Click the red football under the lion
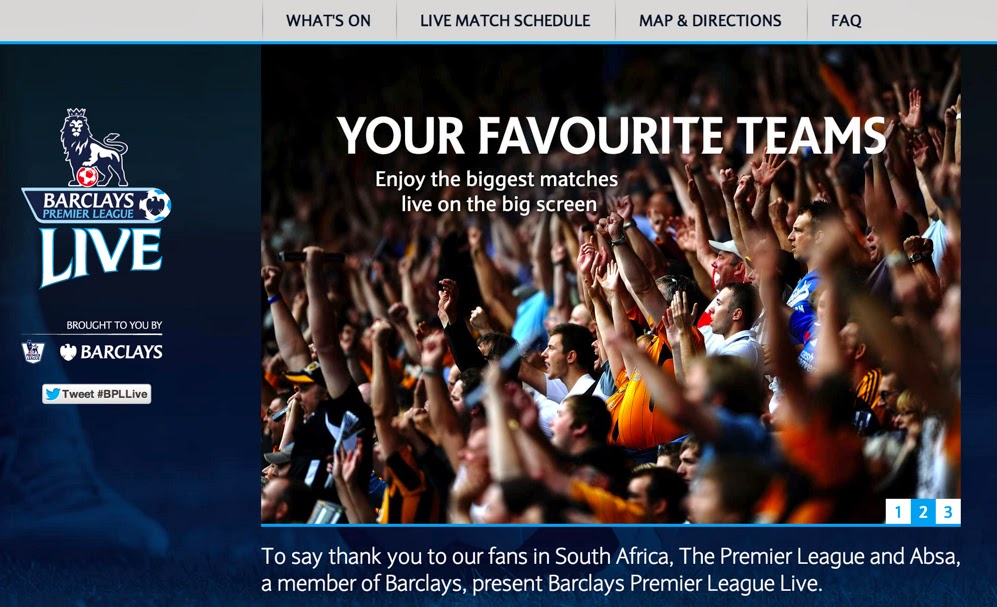This screenshot has height=607, width=997. (x=87, y=176)
